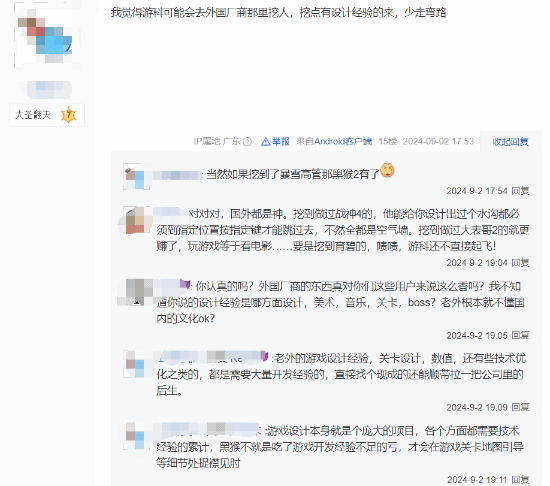Reply to the 19:05 comment

(520, 335)
